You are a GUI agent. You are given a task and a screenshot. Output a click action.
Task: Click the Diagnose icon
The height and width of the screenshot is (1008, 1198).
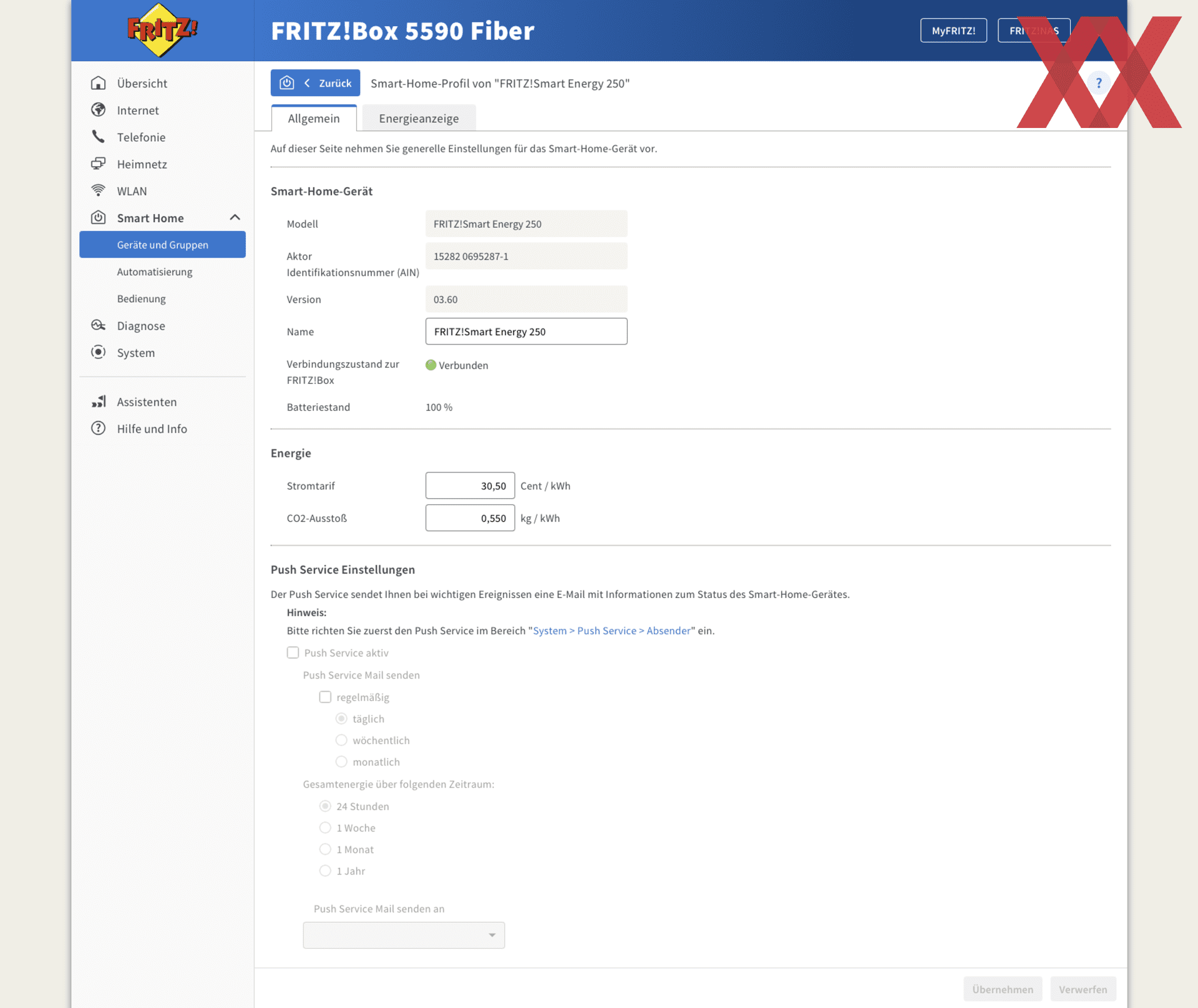[x=98, y=325]
